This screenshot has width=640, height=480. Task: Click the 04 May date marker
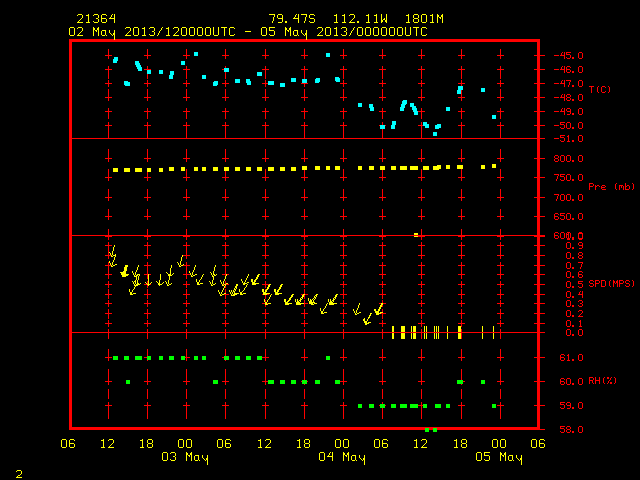tap(342, 457)
